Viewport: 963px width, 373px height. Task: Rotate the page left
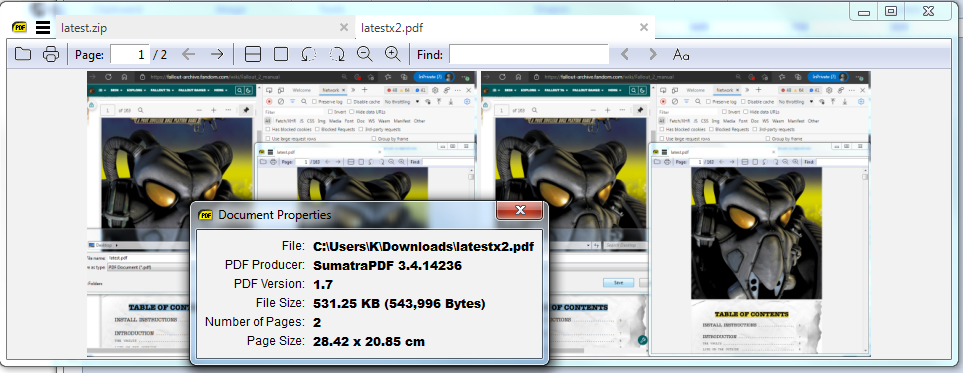(309, 54)
